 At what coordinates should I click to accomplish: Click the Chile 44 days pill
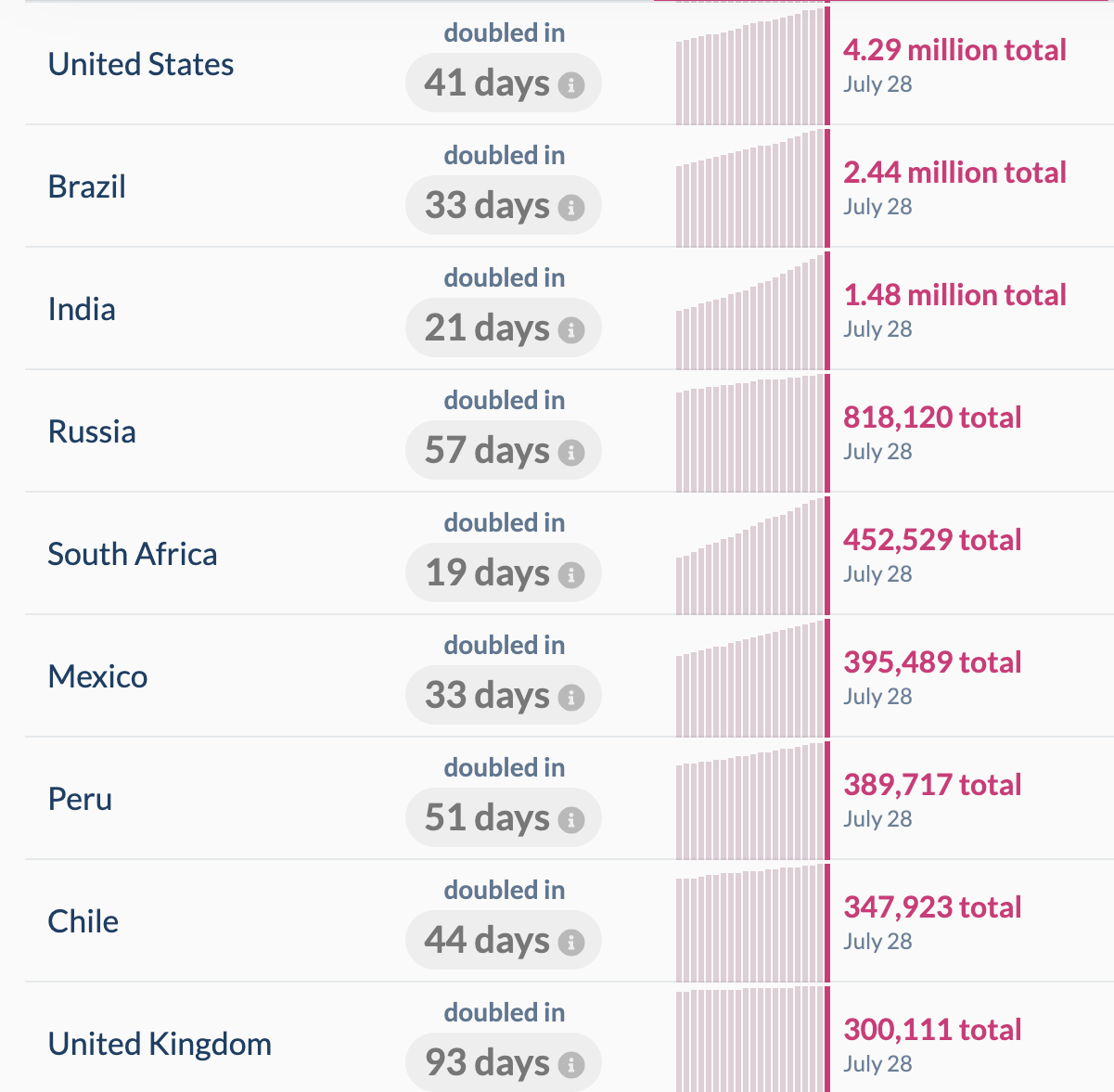coord(503,940)
